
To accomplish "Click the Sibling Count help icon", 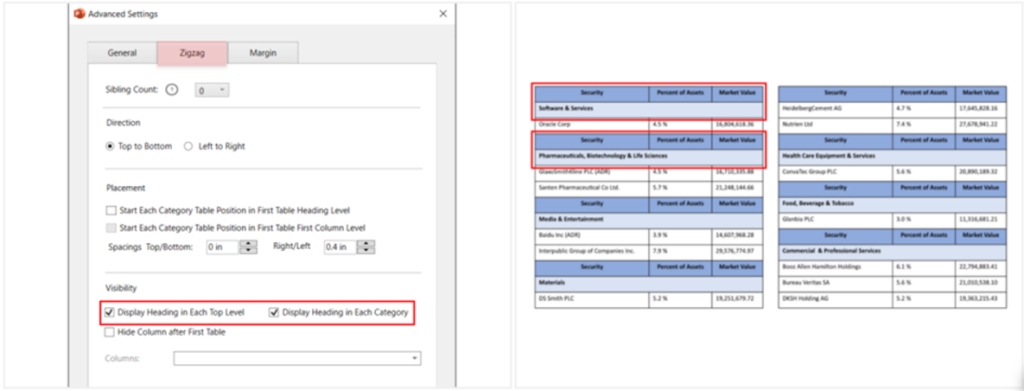I will 172,90.
